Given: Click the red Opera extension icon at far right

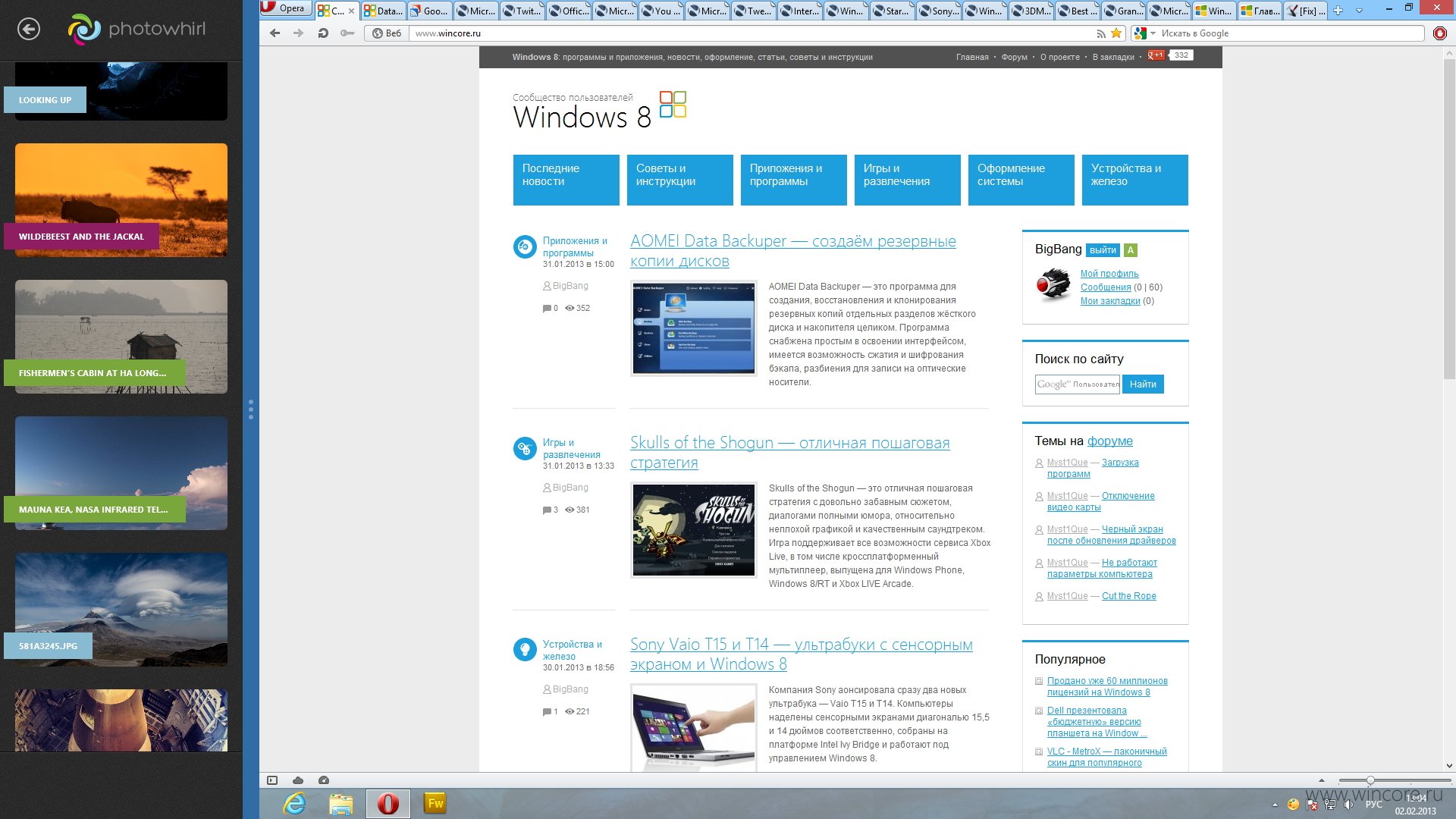Looking at the screenshot, I should tap(1439, 33).
